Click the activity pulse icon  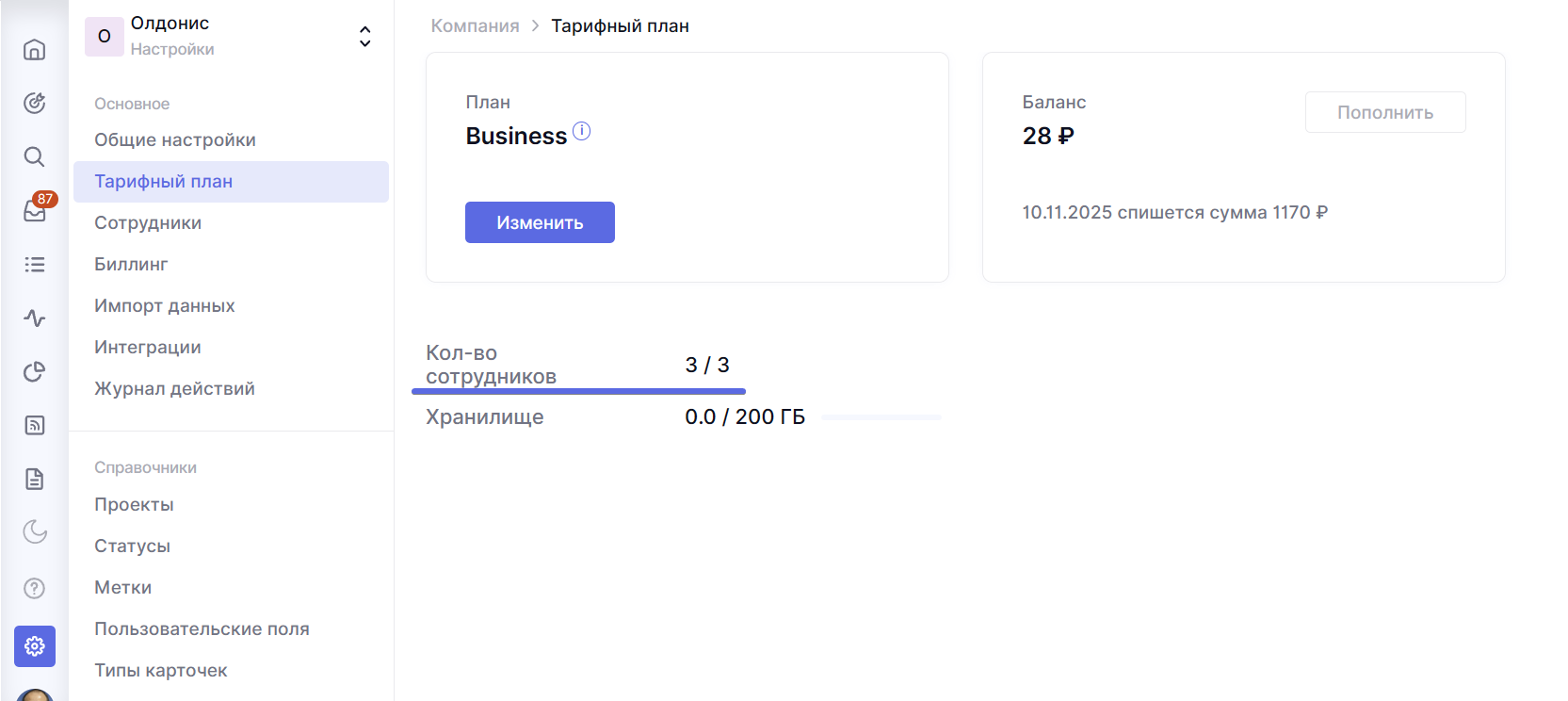tap(35, 318)
